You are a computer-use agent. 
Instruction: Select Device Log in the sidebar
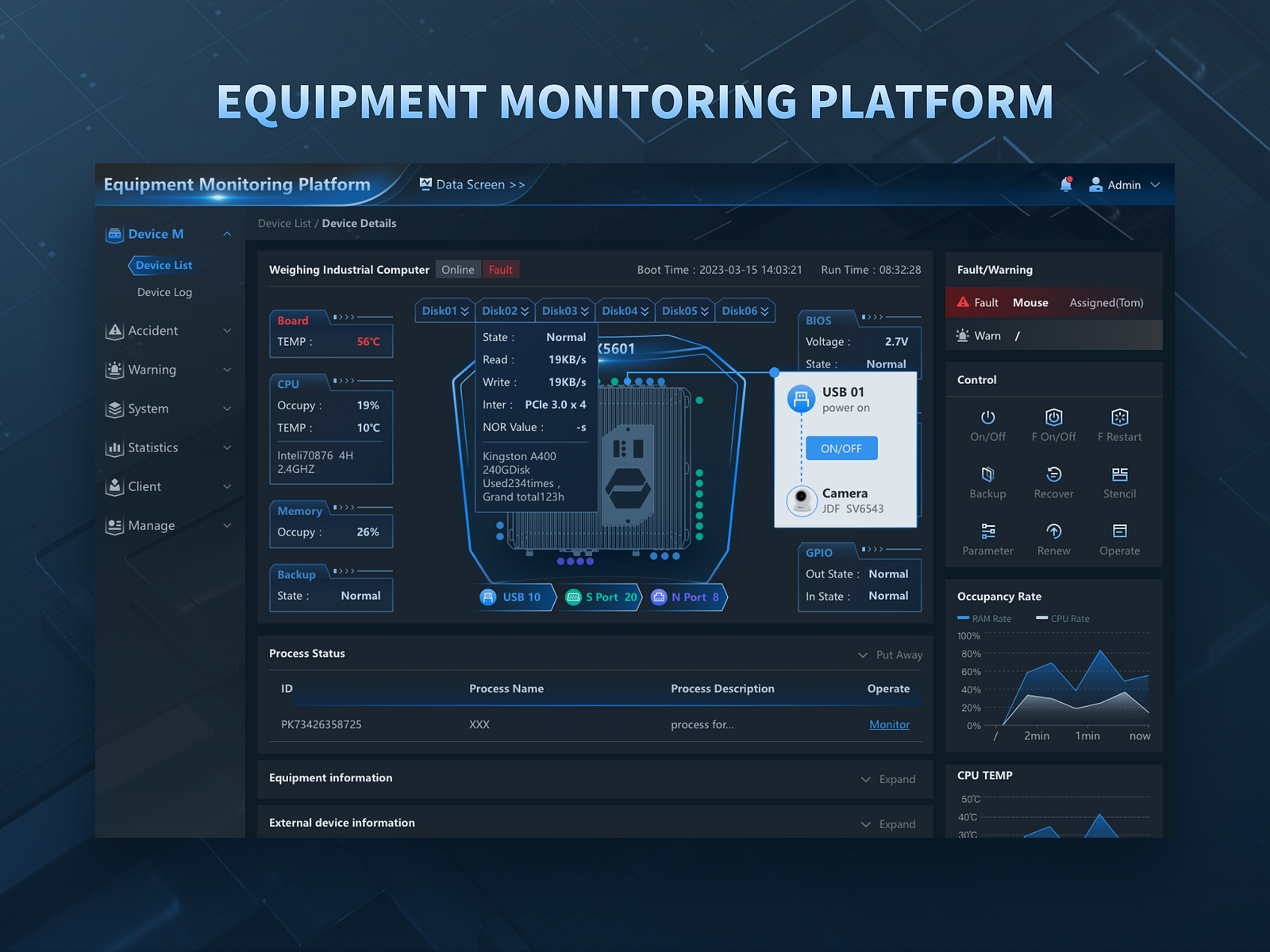click(164, 292)
